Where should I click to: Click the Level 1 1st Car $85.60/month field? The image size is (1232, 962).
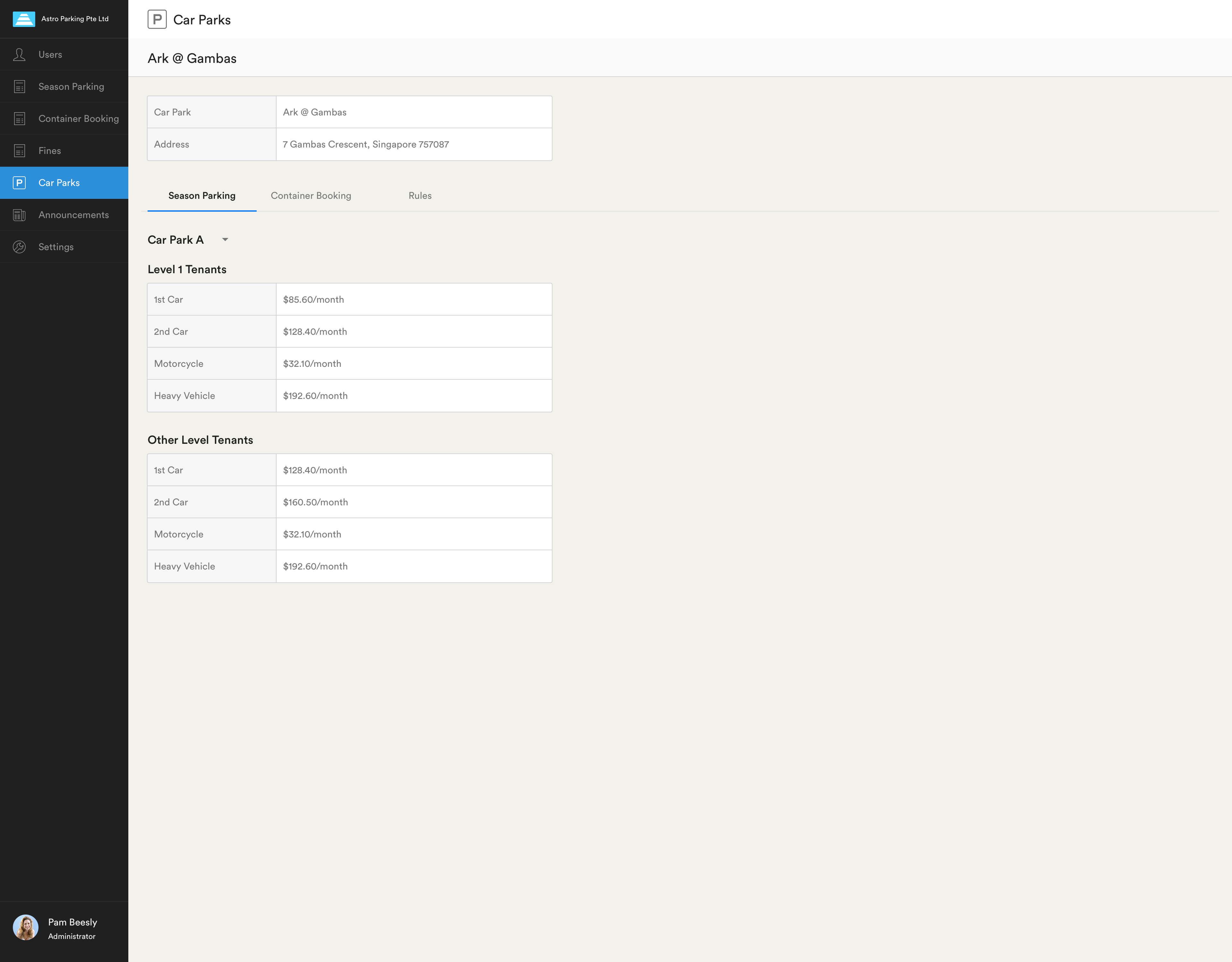coord(414,300)
